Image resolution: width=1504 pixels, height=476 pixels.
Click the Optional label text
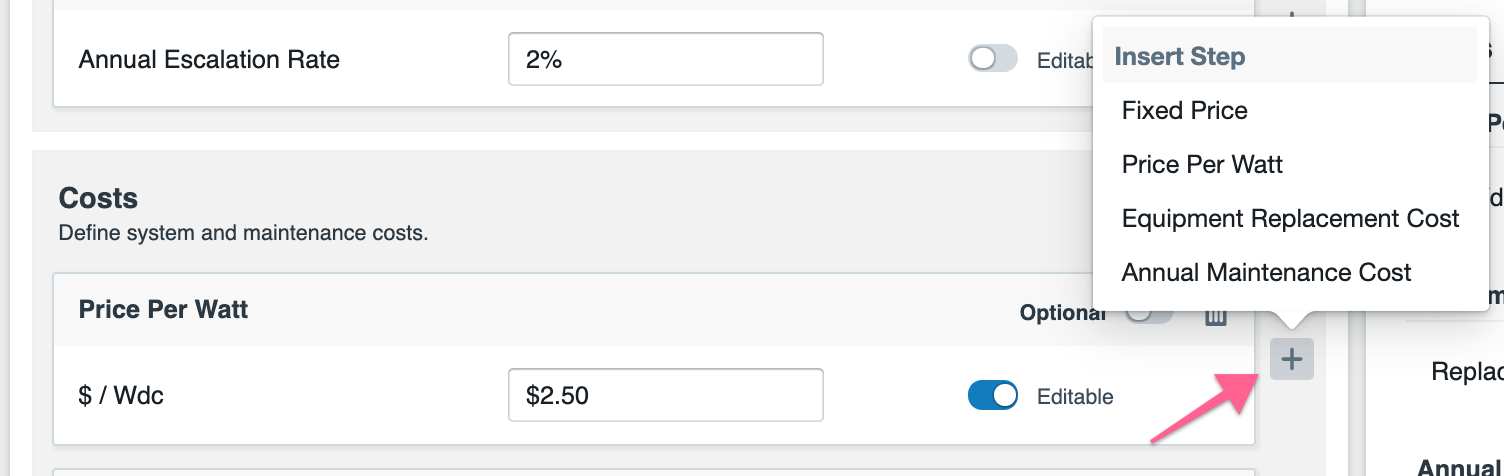(1063, 313)
